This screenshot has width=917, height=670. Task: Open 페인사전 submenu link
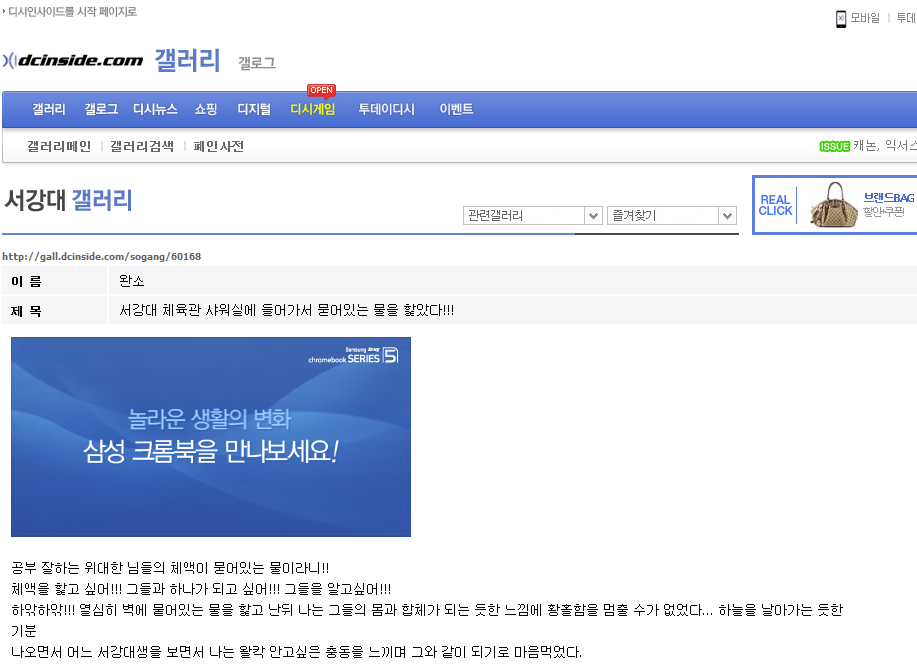(x=219, y=146)
